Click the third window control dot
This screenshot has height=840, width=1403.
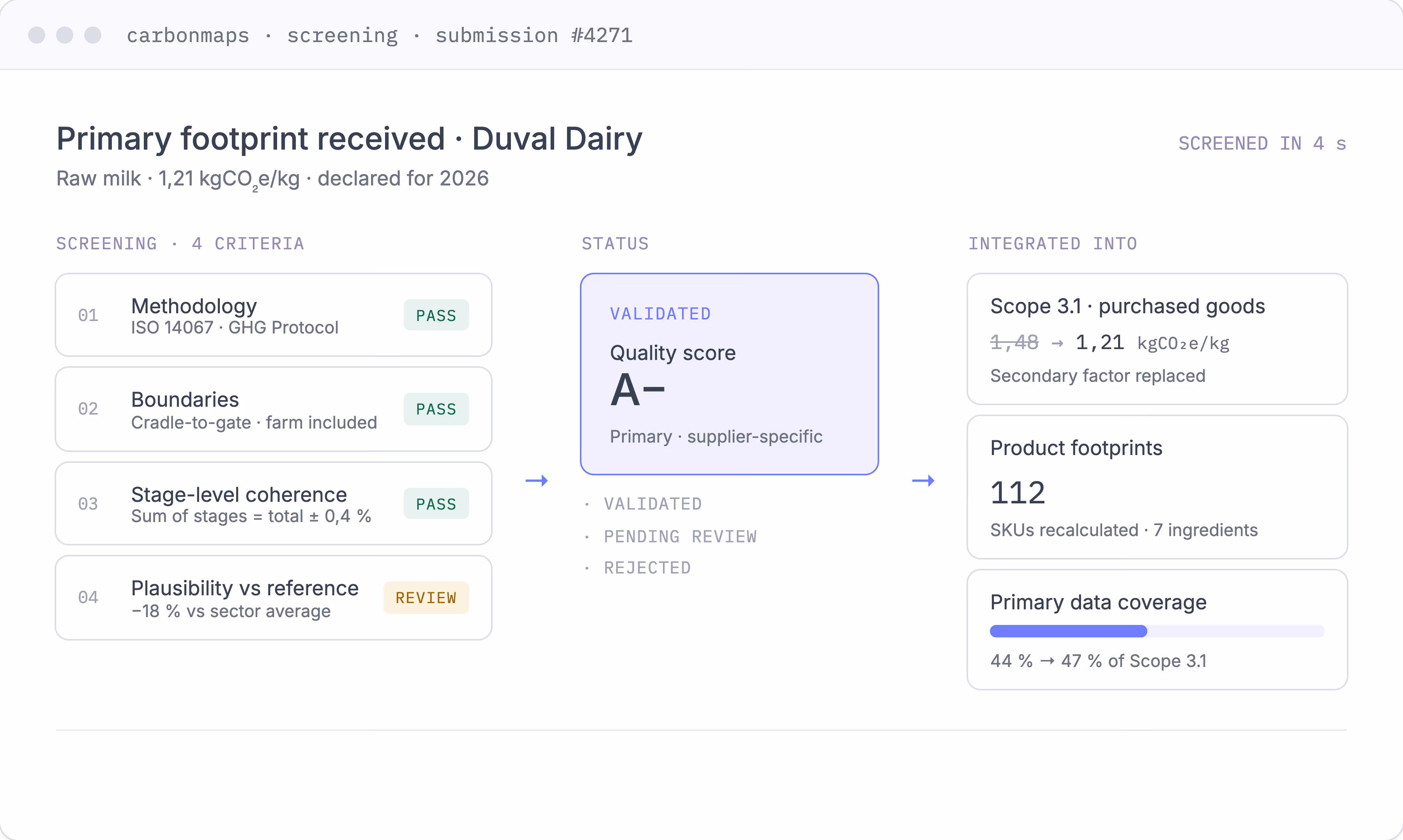(93, 35)
